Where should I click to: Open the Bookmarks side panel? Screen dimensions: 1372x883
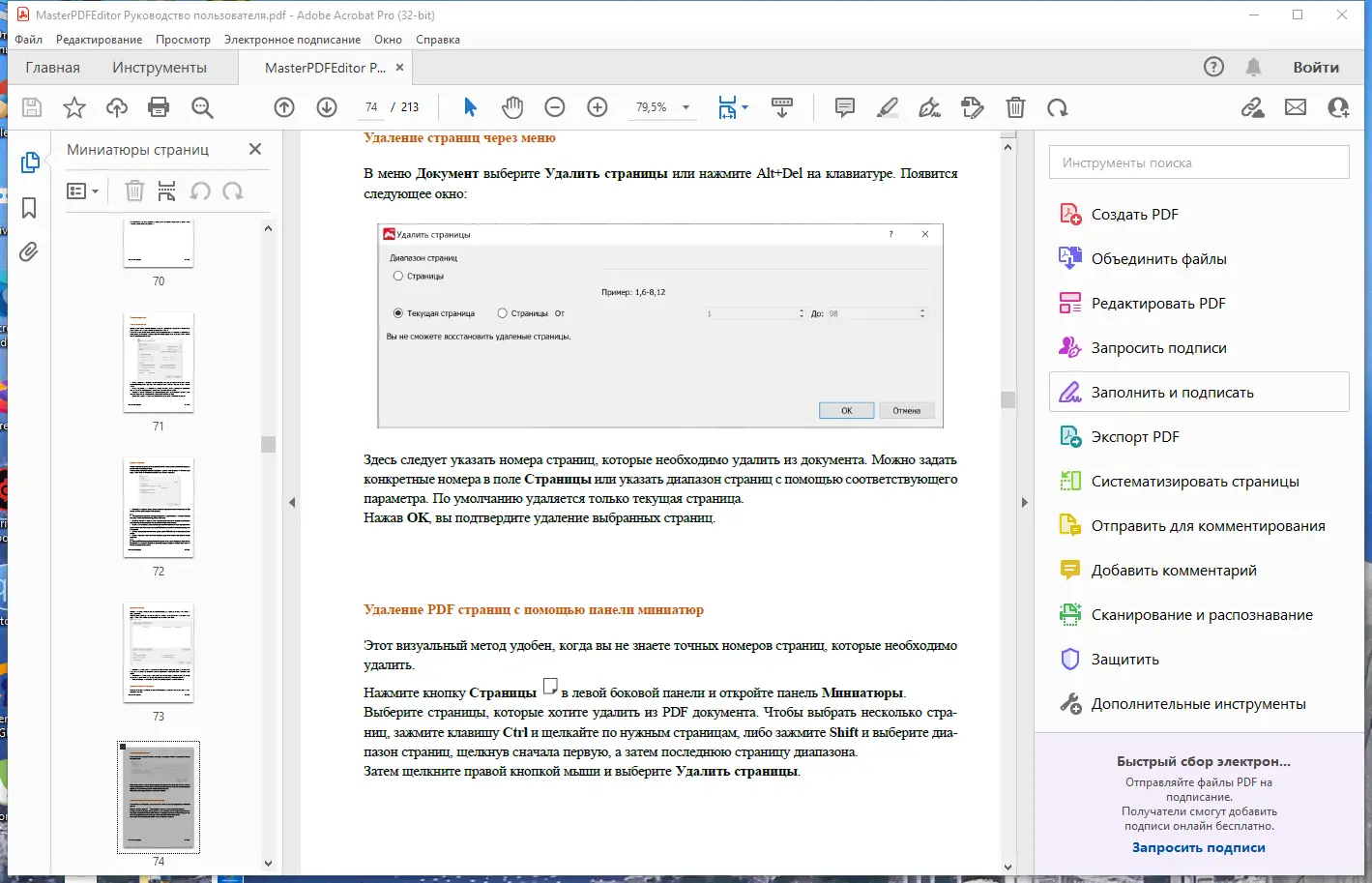pos(29,208)
